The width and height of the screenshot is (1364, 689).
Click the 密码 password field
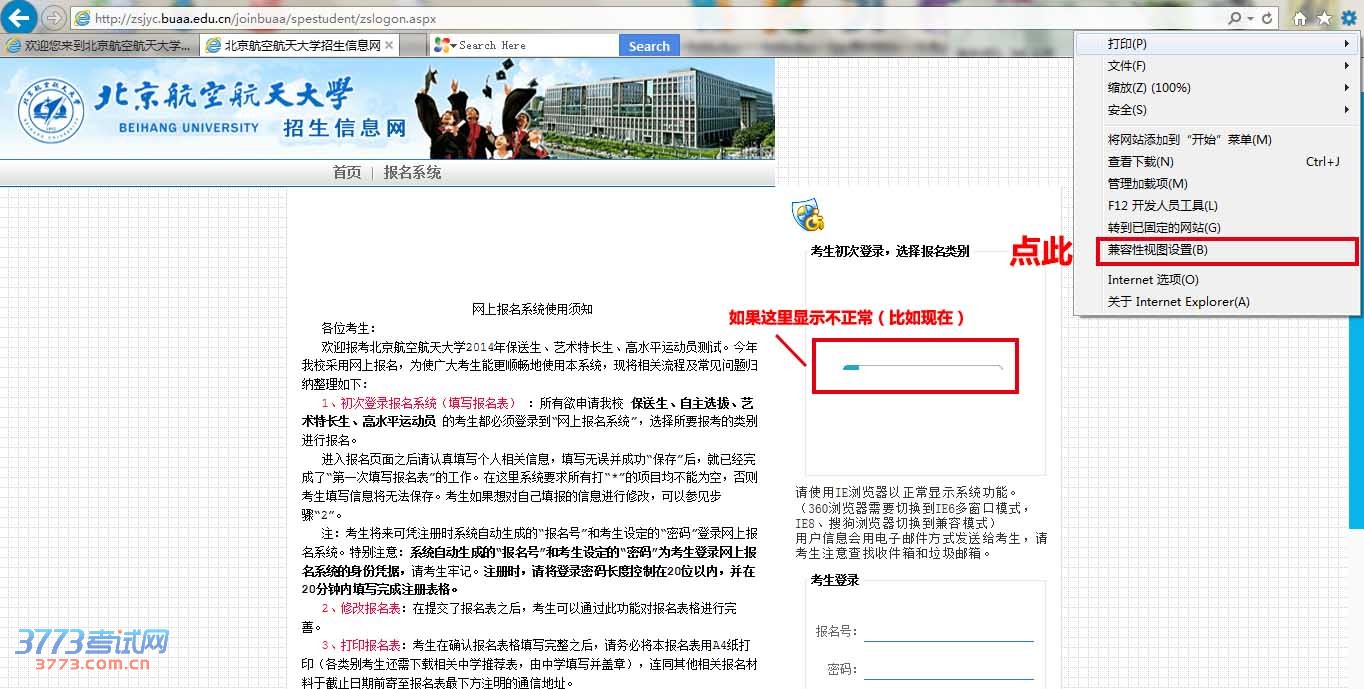[948, 669]
